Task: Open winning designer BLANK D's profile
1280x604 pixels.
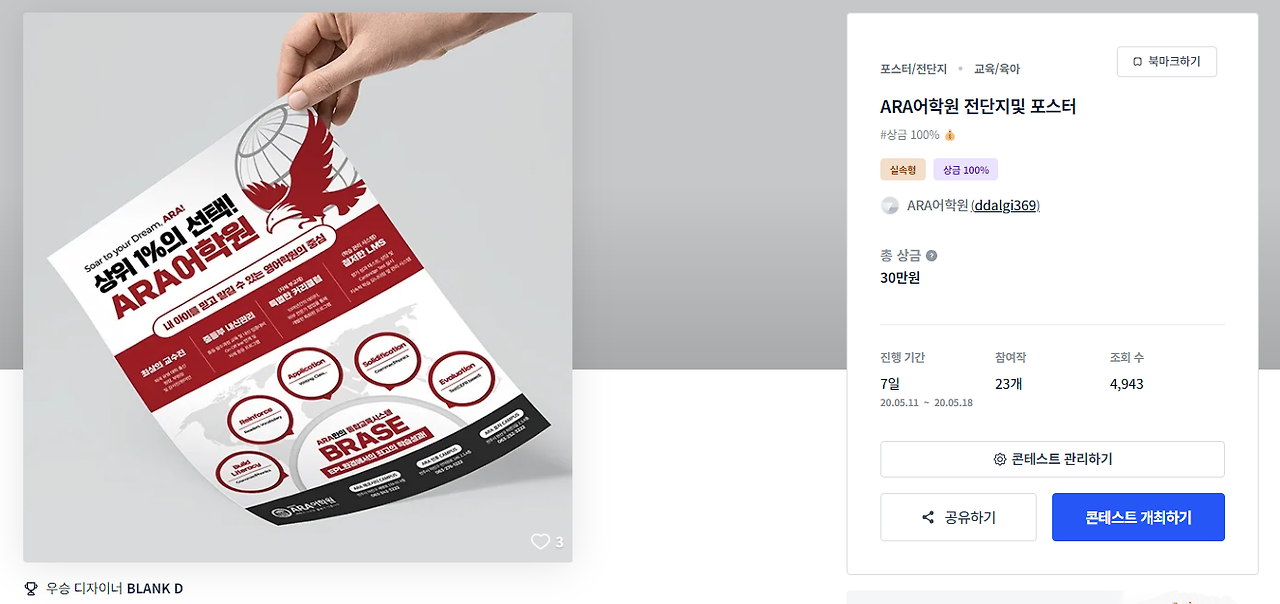Action: (155, 588)
